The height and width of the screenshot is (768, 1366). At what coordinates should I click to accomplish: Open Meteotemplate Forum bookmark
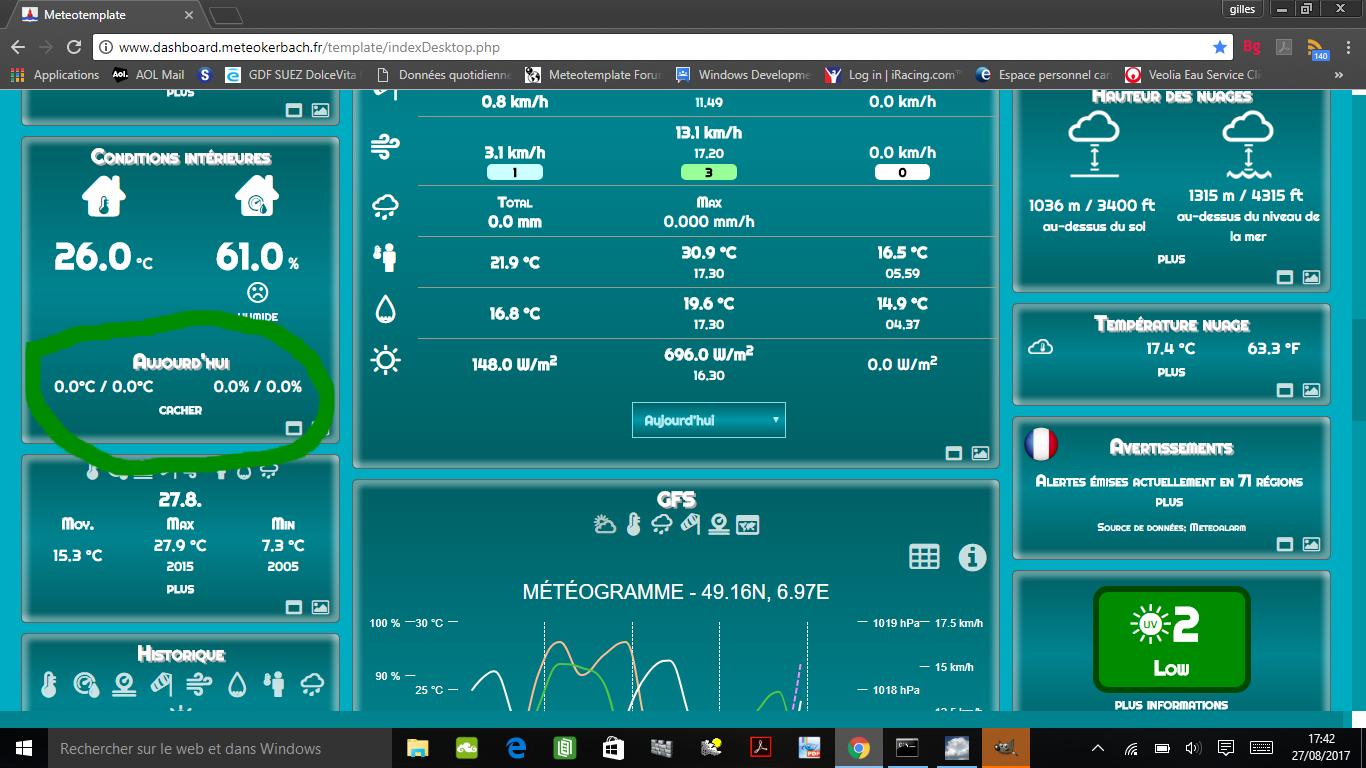click(592, 75)
